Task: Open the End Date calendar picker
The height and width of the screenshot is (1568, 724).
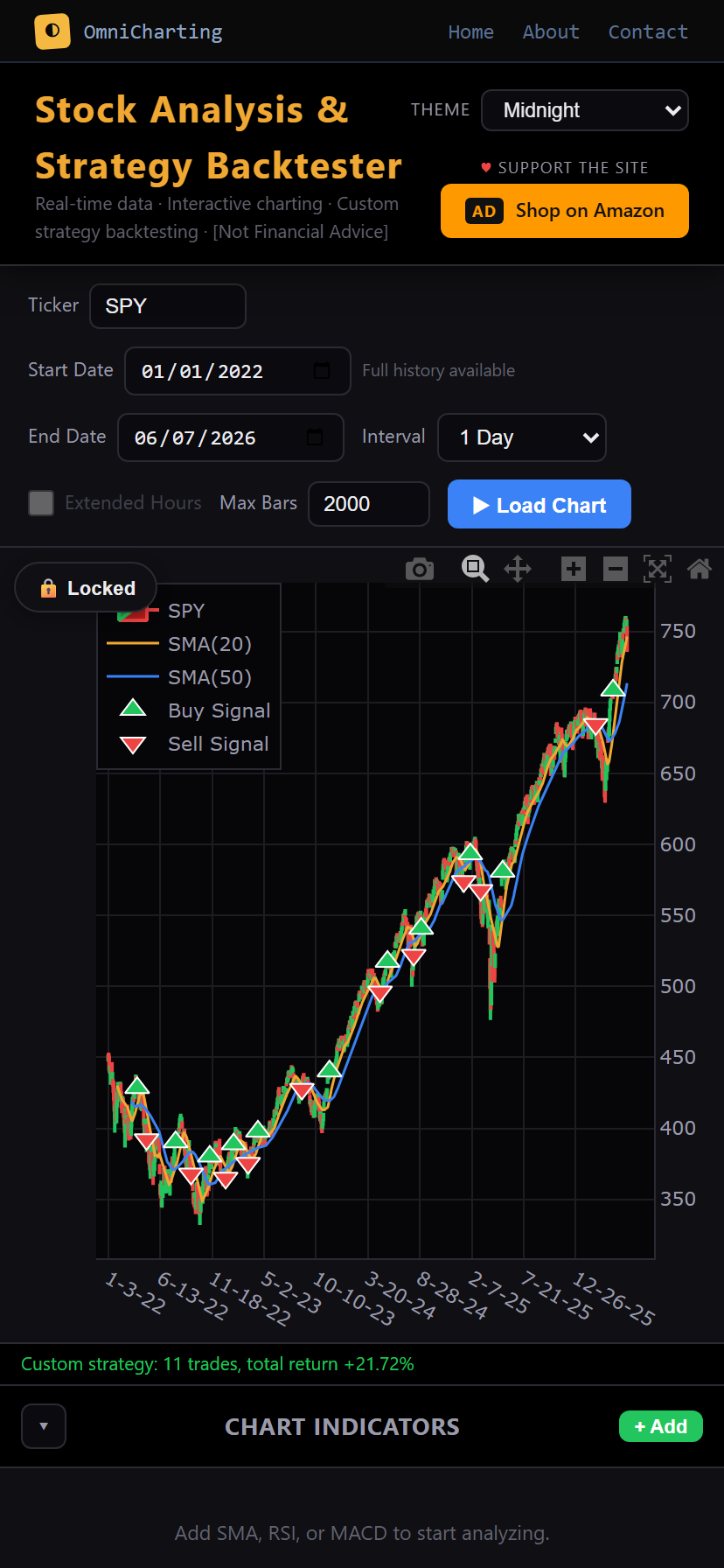Action: click(315, 437)
